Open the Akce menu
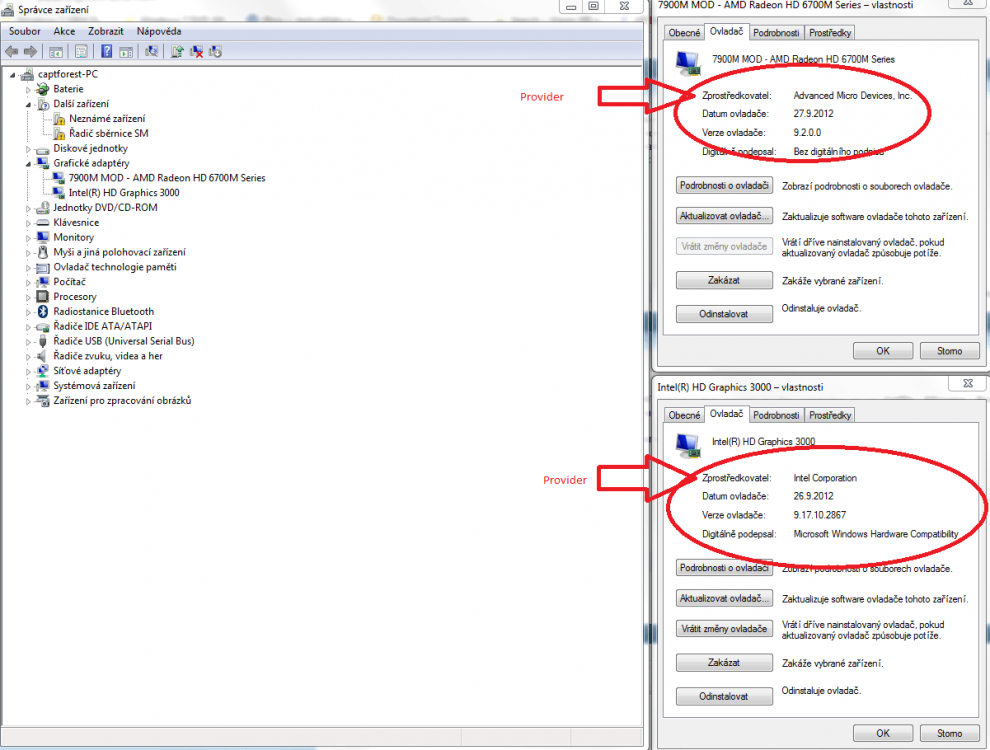Viewport: 990px width, 750px height. pyautogui.click(x=64, y=32)
